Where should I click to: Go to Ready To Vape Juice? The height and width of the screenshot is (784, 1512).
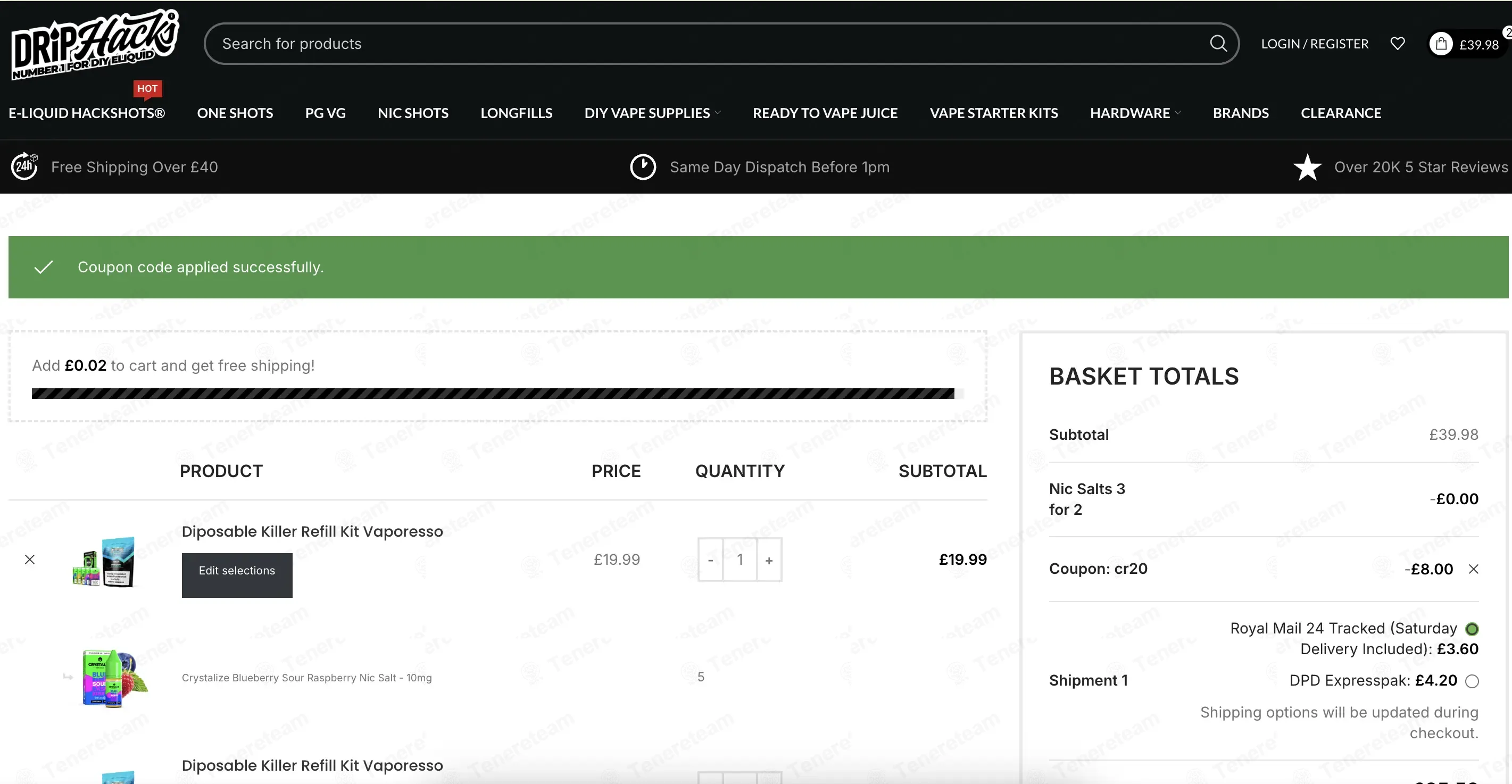click(x=825, y=113)
